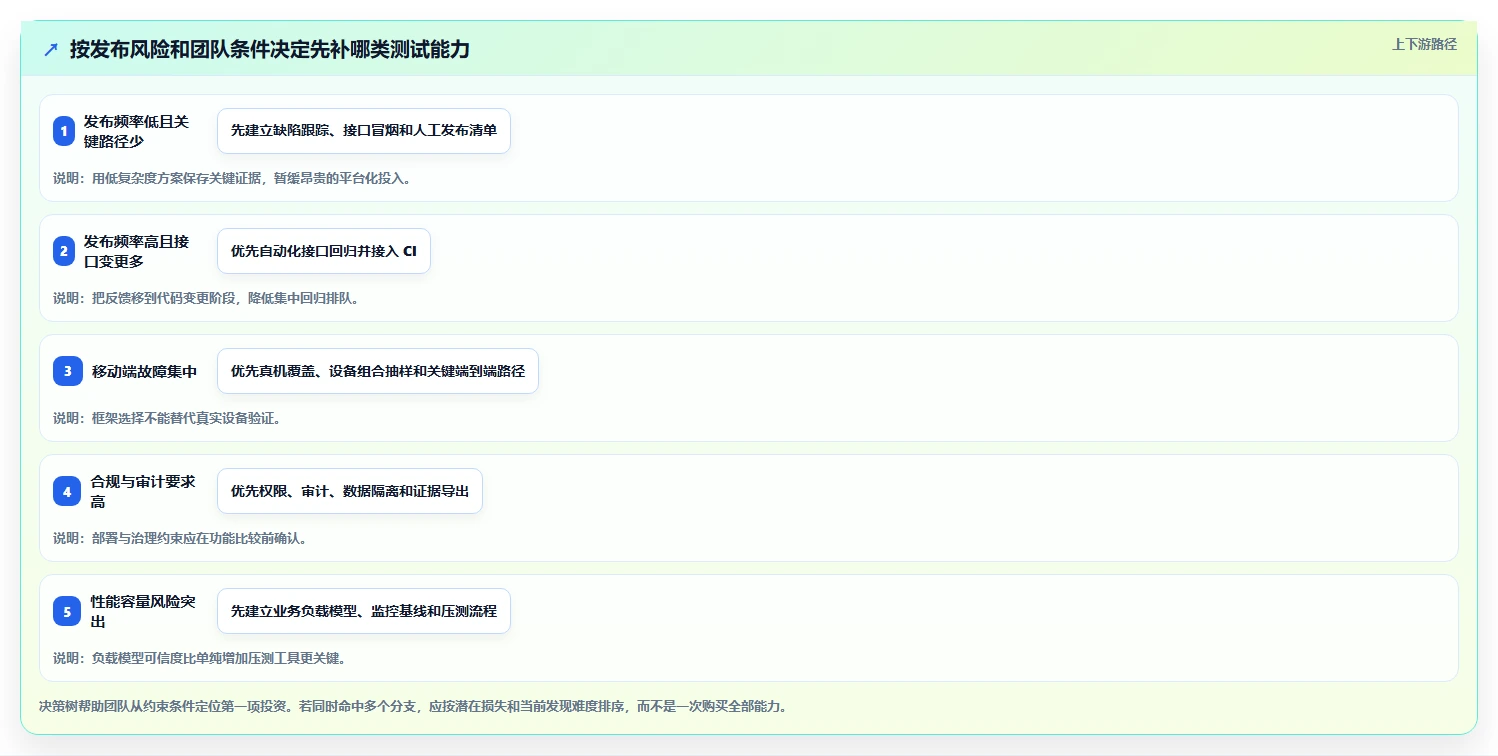Click the note 框架选择不能替代真实设备验证
1498x756 pixels.
click(x=167, y=418)
